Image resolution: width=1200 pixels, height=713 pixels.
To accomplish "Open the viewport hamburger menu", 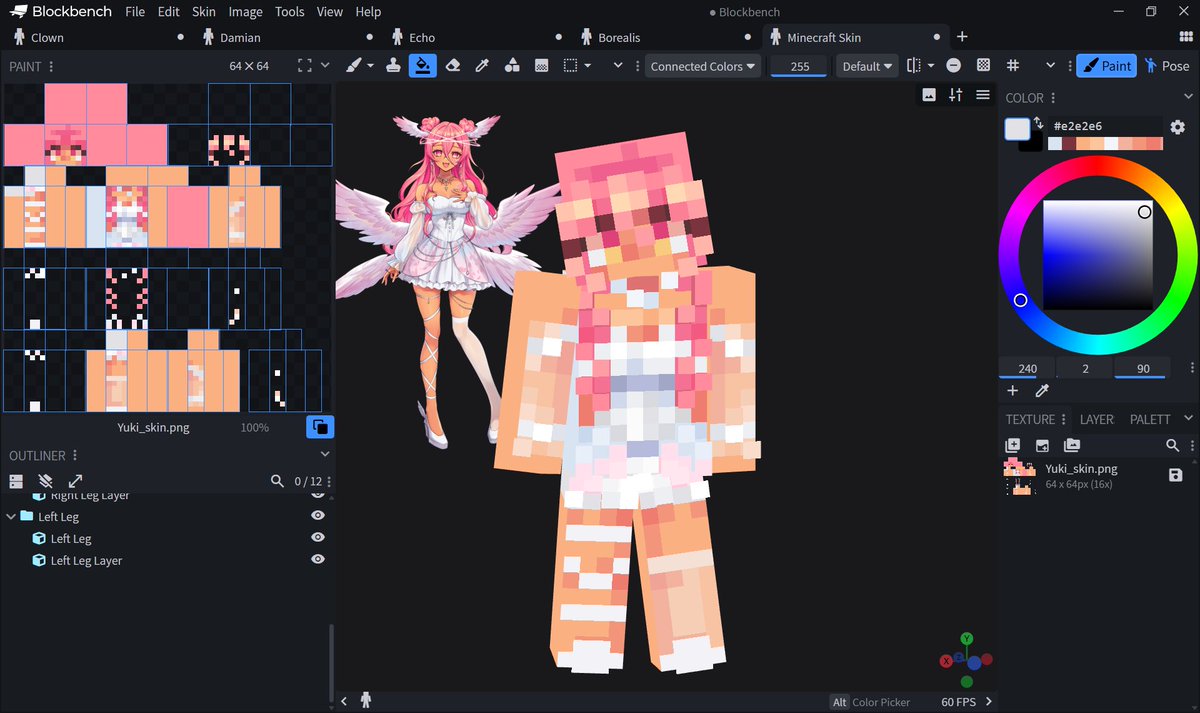I will 983,95.
